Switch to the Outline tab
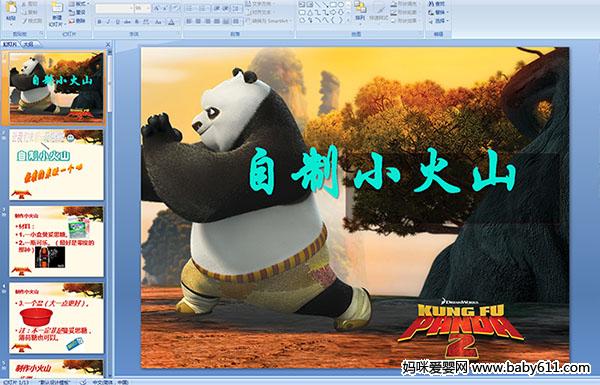The width and height of the screenshot is (600, 385). [29, 44]
